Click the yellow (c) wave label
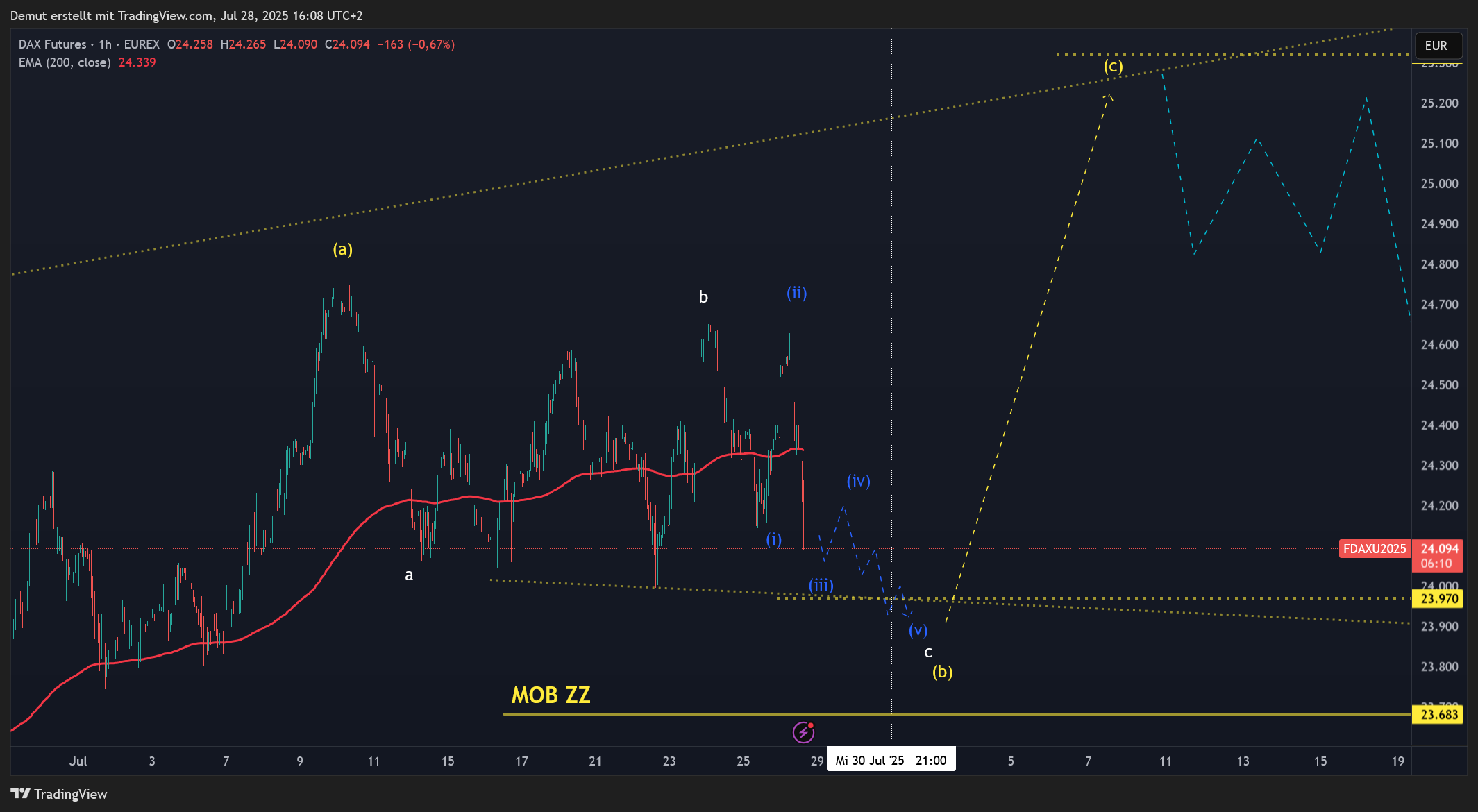Image resolution: width=1478 pixels, height=812 pixels. coord(1113,66)
